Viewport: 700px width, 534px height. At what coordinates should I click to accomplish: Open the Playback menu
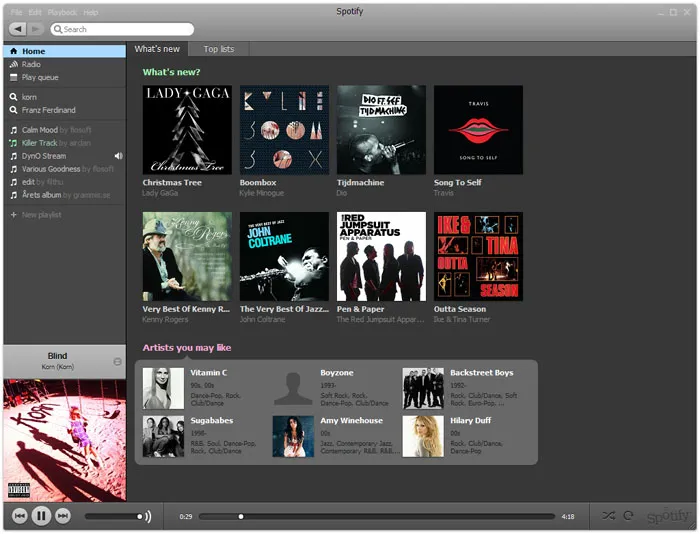61,12
